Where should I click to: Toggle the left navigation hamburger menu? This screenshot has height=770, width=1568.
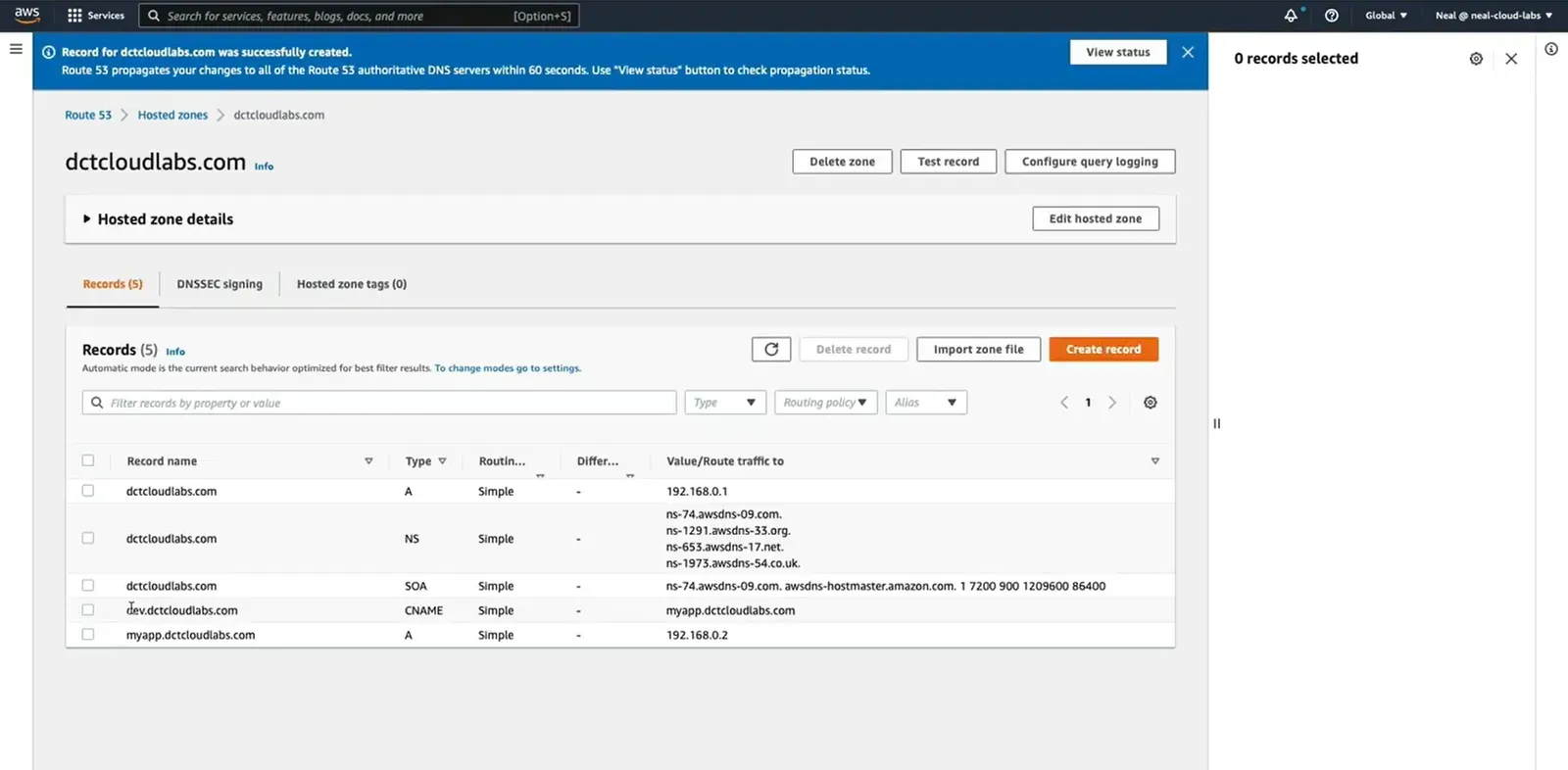[x=16, y=49]
